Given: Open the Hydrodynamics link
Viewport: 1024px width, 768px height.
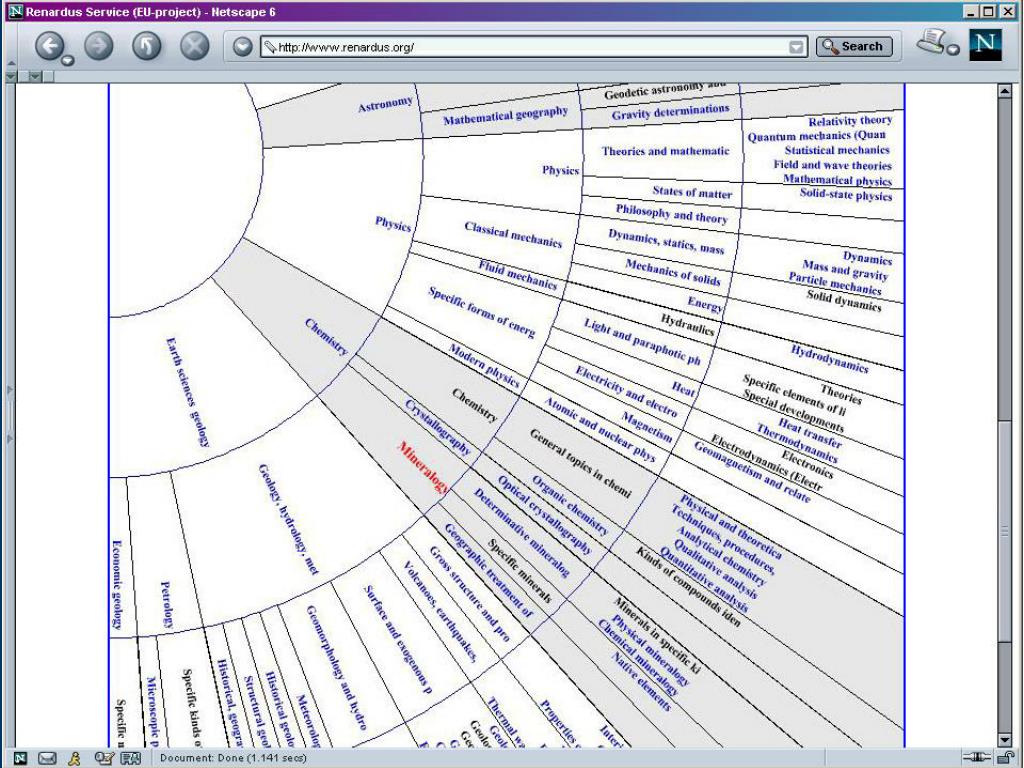Looking at the screenshot, I should click(830, 359).
